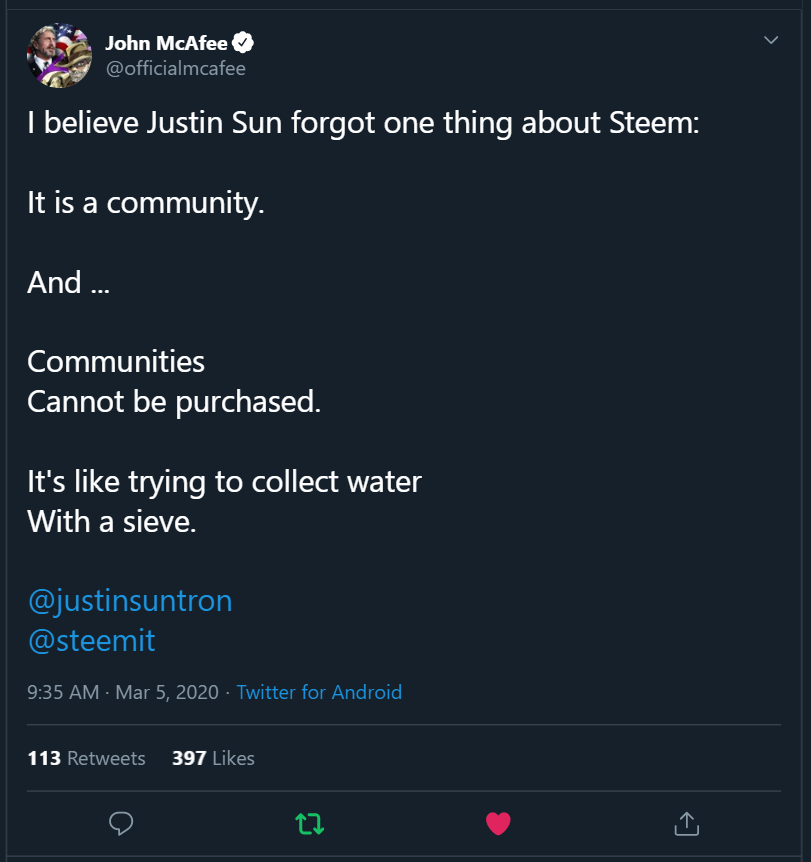Undo the retweet with the green arrows icon
The image size is (811, 862).
pyautogui.click(x=309, y=823)
